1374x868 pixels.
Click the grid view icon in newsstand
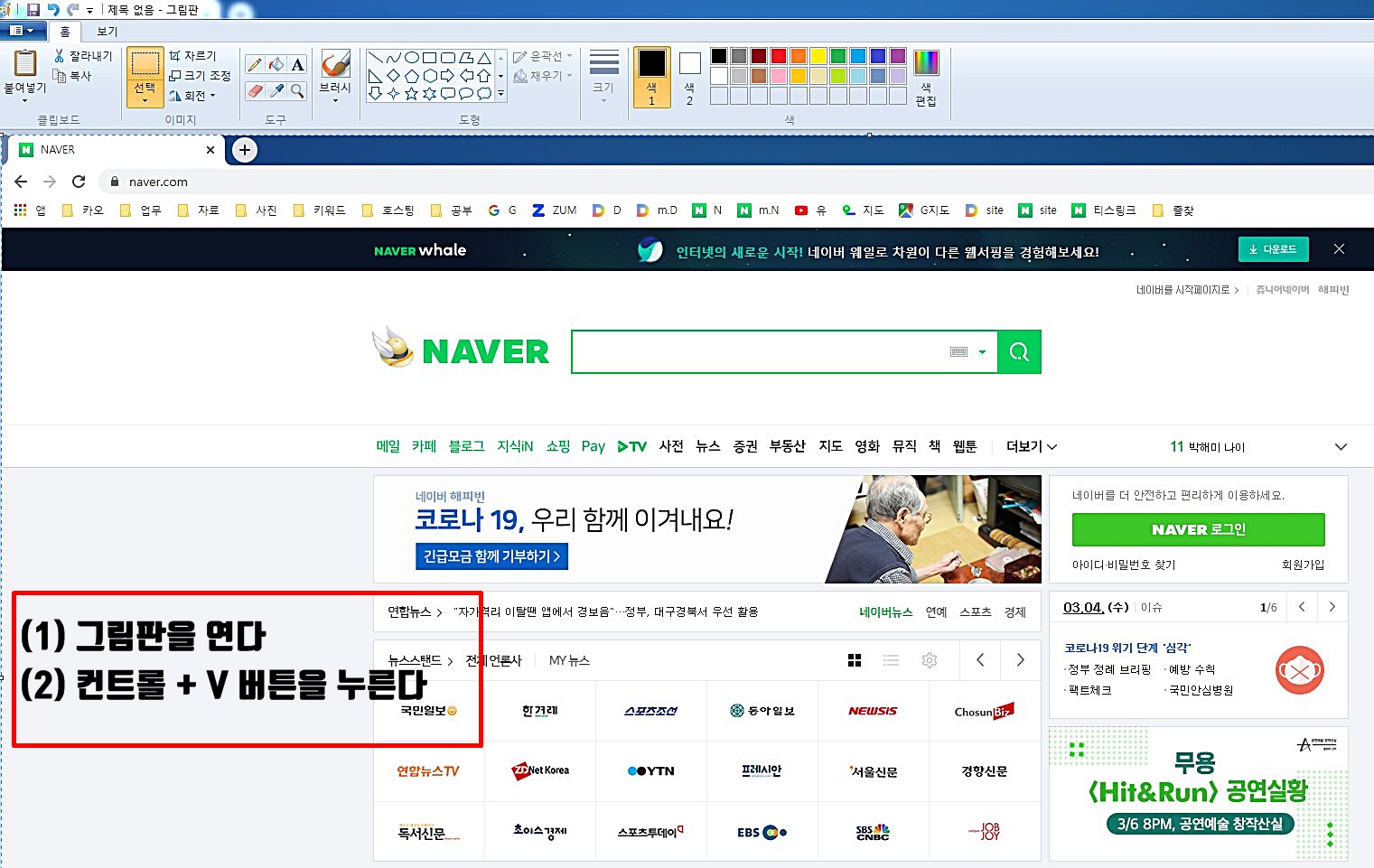pos(855,660)
